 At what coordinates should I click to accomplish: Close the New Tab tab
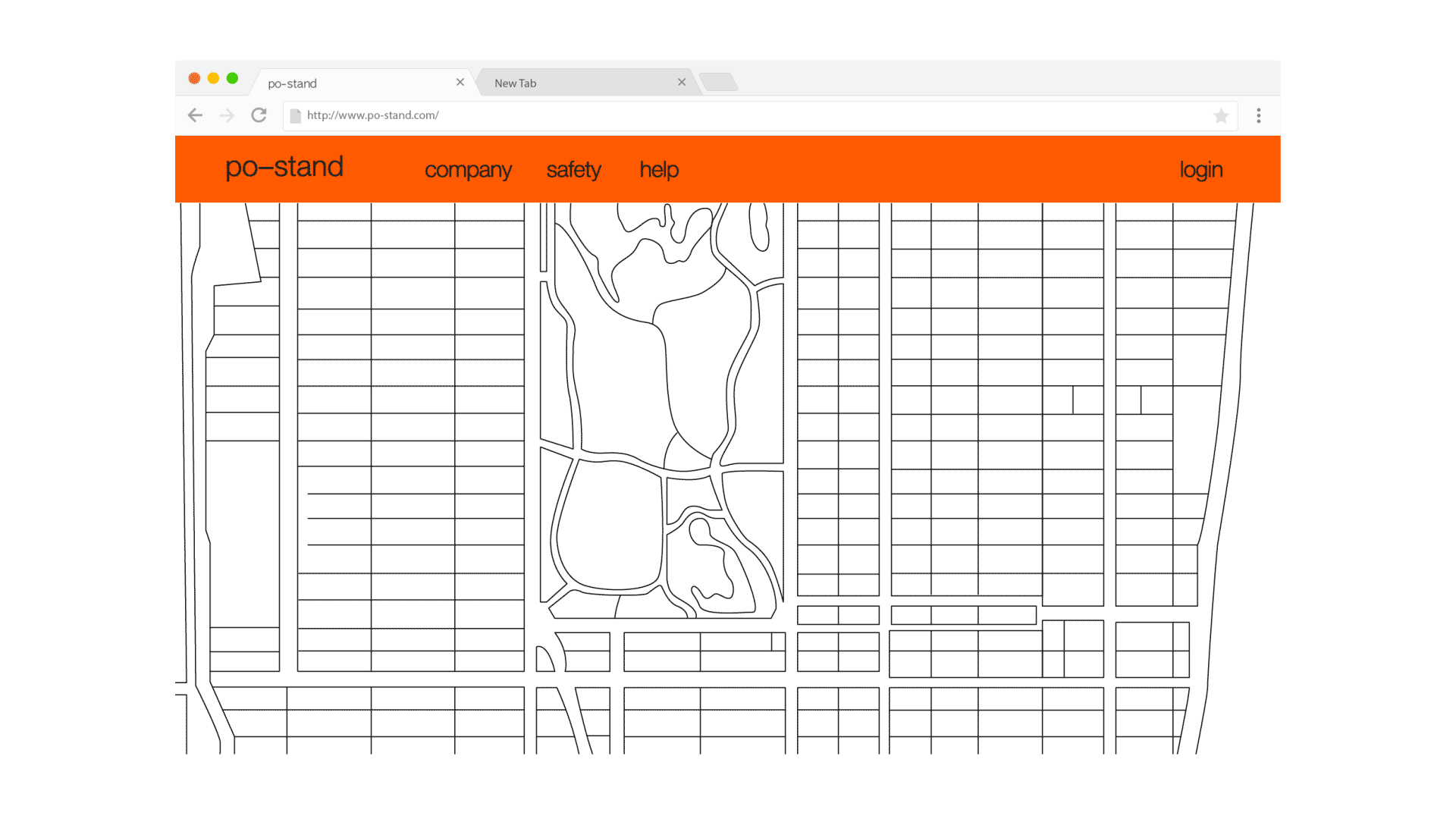682,82
